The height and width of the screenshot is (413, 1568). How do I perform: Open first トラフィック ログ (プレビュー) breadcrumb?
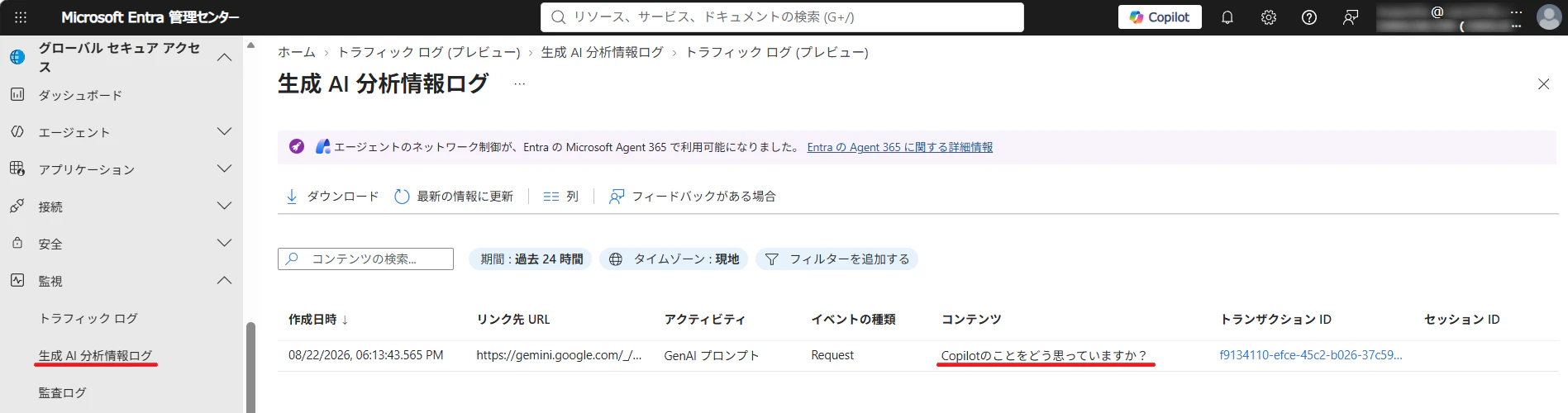coord(429,52)
